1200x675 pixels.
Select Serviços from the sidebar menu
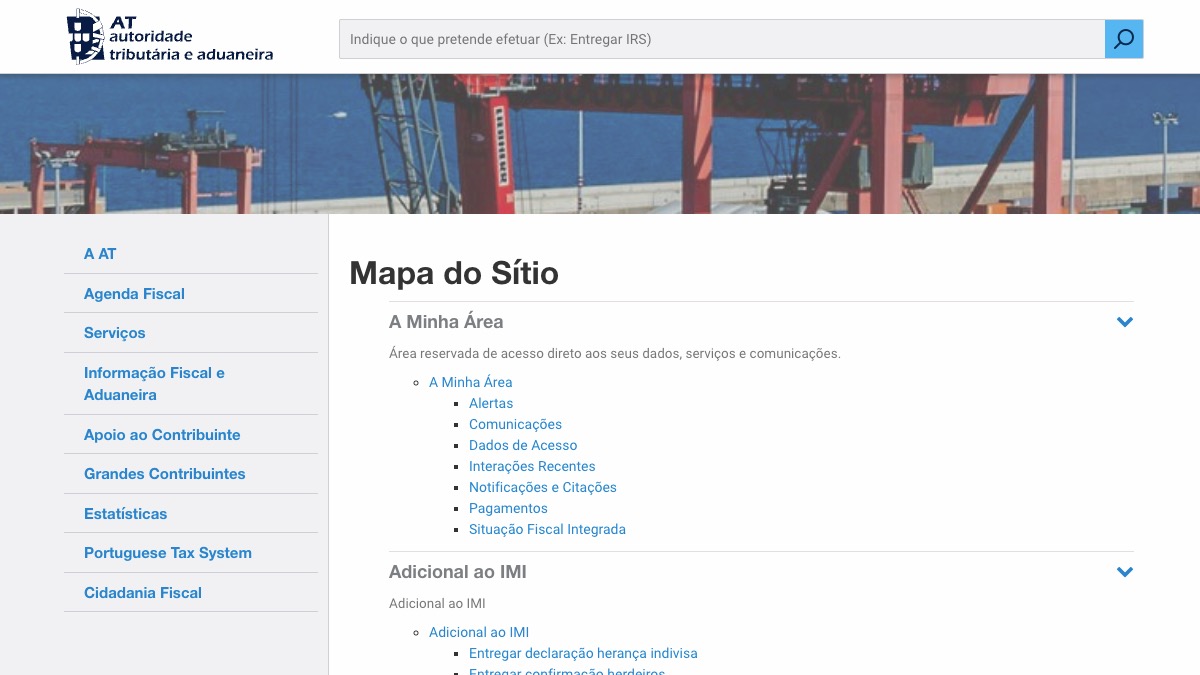(x=114, y=333)
